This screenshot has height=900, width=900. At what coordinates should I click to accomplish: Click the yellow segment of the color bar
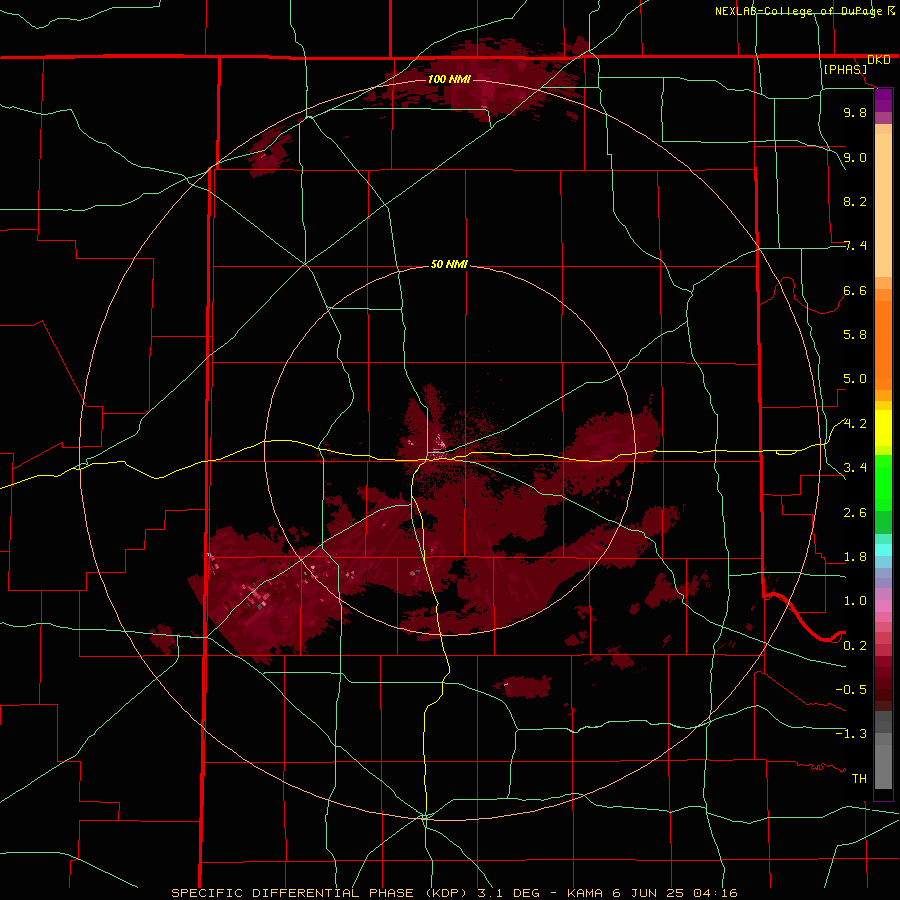coord(883,428)
